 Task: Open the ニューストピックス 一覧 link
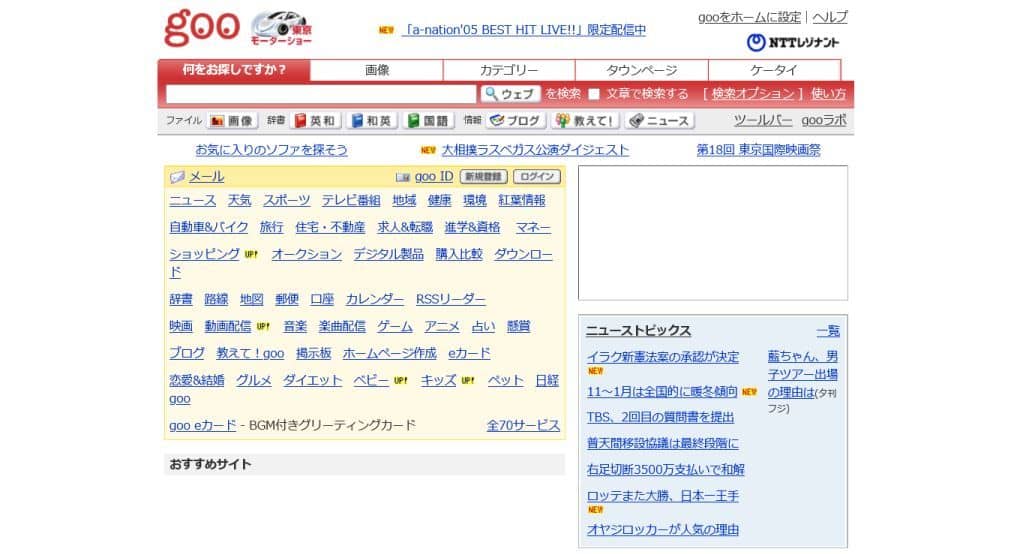[x=828, y=331]
